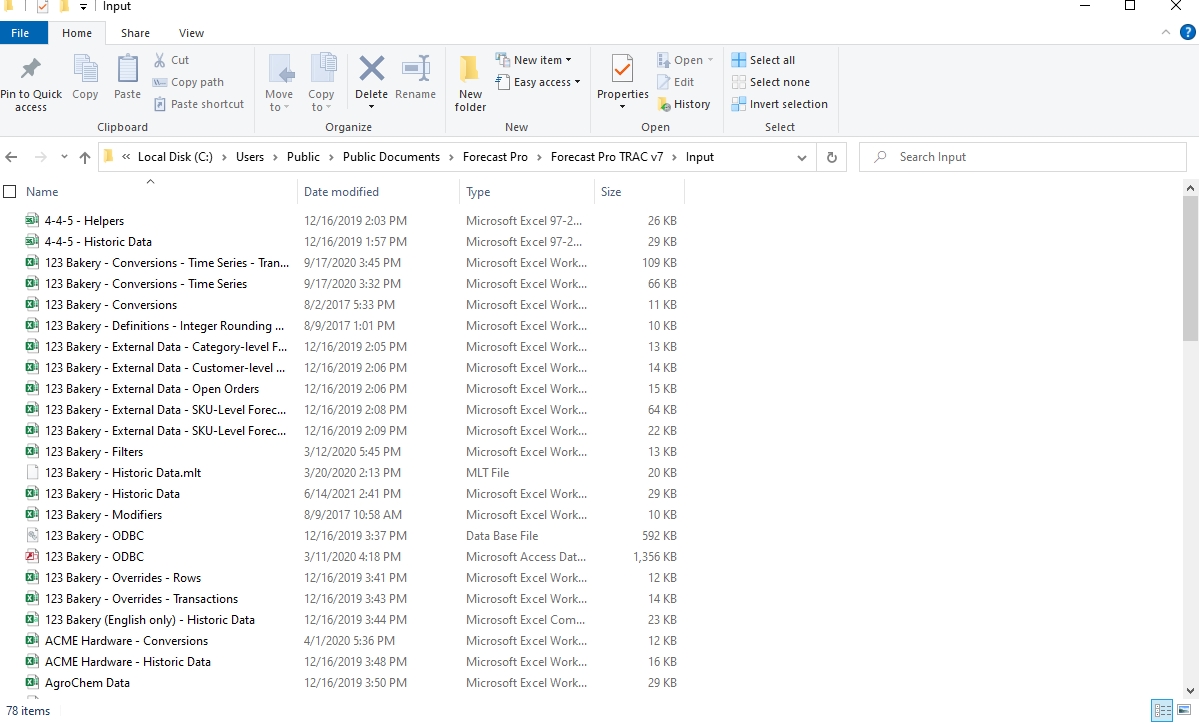Choose the Copy path command
This screenshot has width=1201, height=724.
189,82
